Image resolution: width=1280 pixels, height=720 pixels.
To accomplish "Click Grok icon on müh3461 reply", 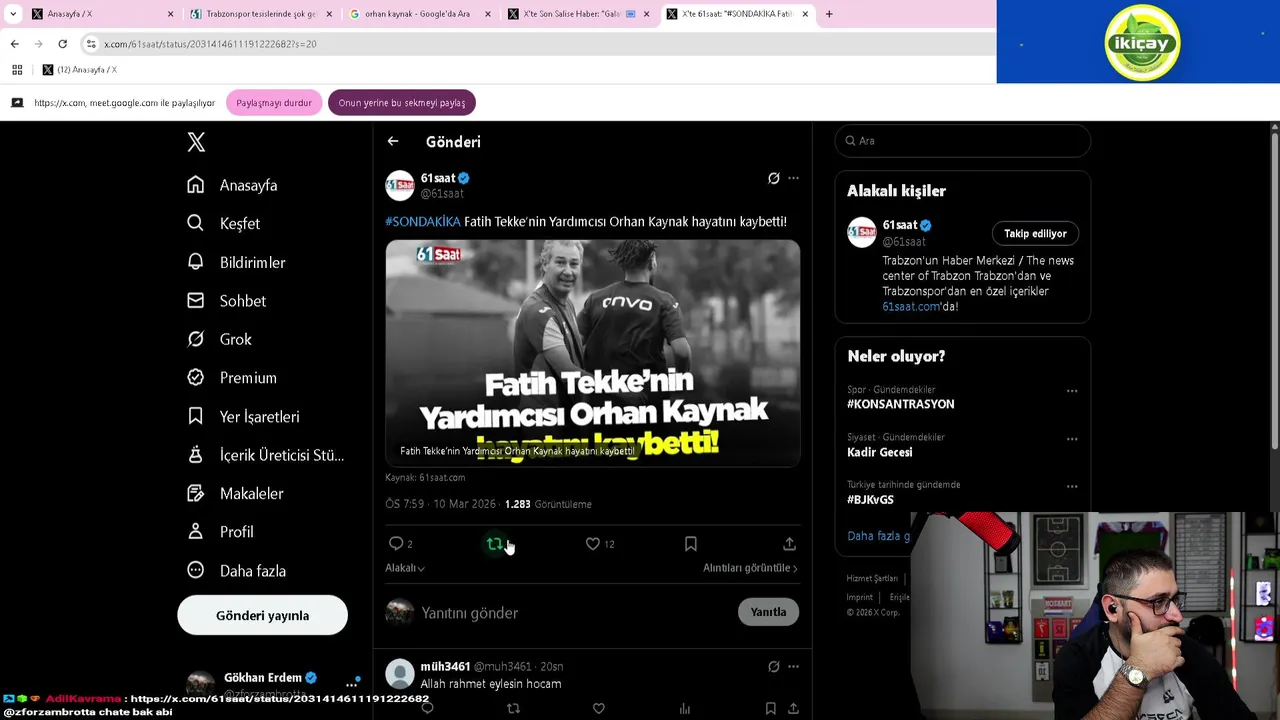I will tap(773, 666).
